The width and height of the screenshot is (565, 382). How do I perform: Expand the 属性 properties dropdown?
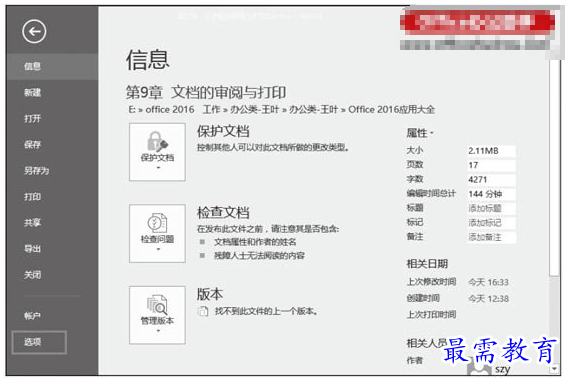(x=420, y=133)
